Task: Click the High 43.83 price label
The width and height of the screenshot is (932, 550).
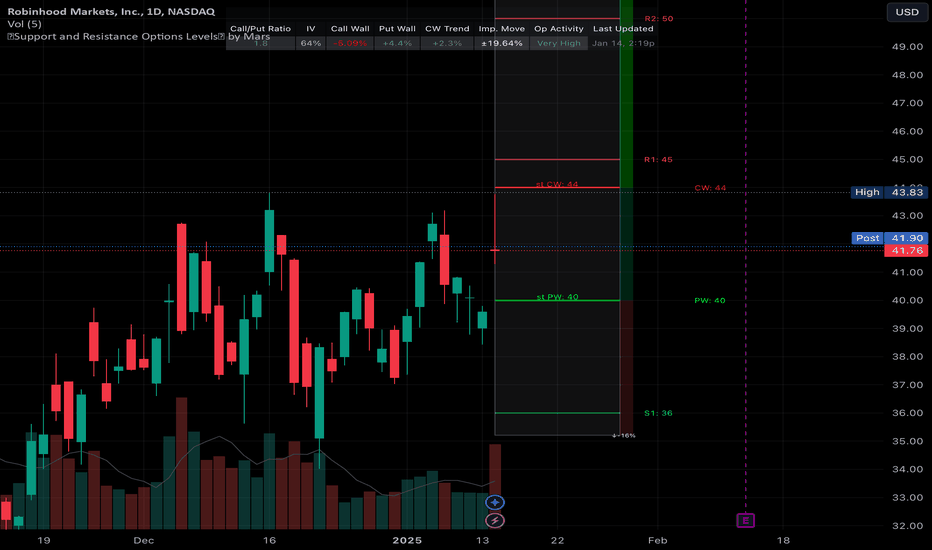Action: pos(889,192)
